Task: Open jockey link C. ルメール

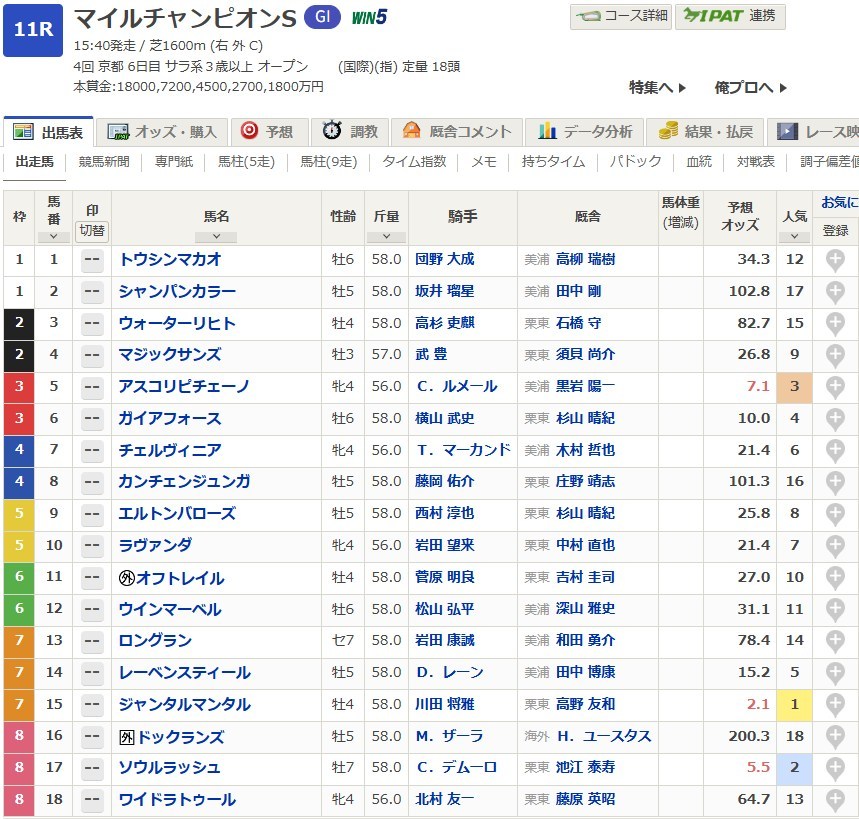Action: click(450, 387)
